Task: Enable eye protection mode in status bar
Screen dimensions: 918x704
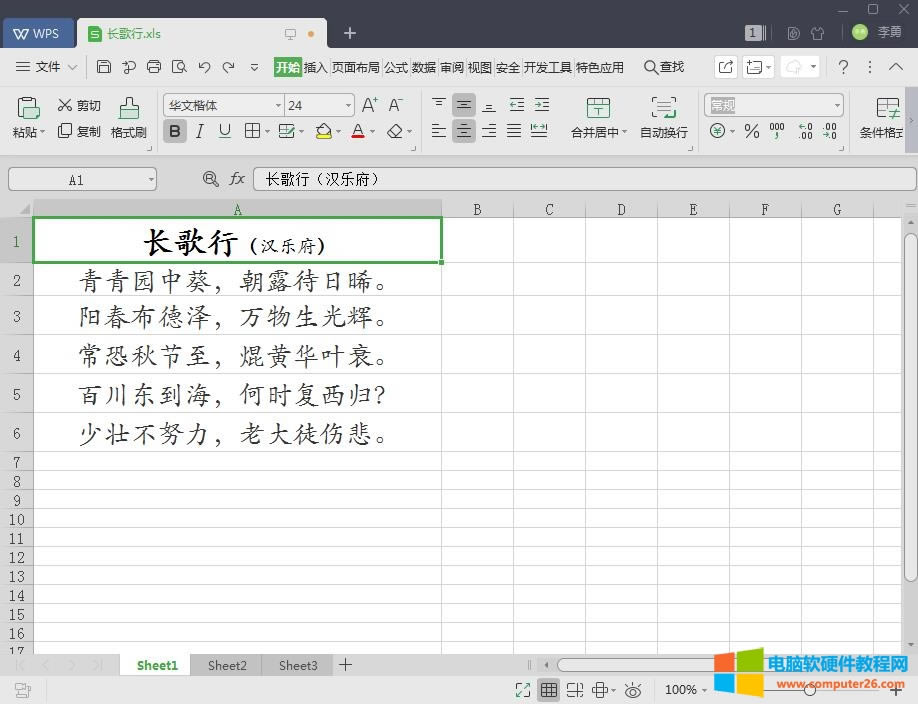Action: [x=633, y=690]
